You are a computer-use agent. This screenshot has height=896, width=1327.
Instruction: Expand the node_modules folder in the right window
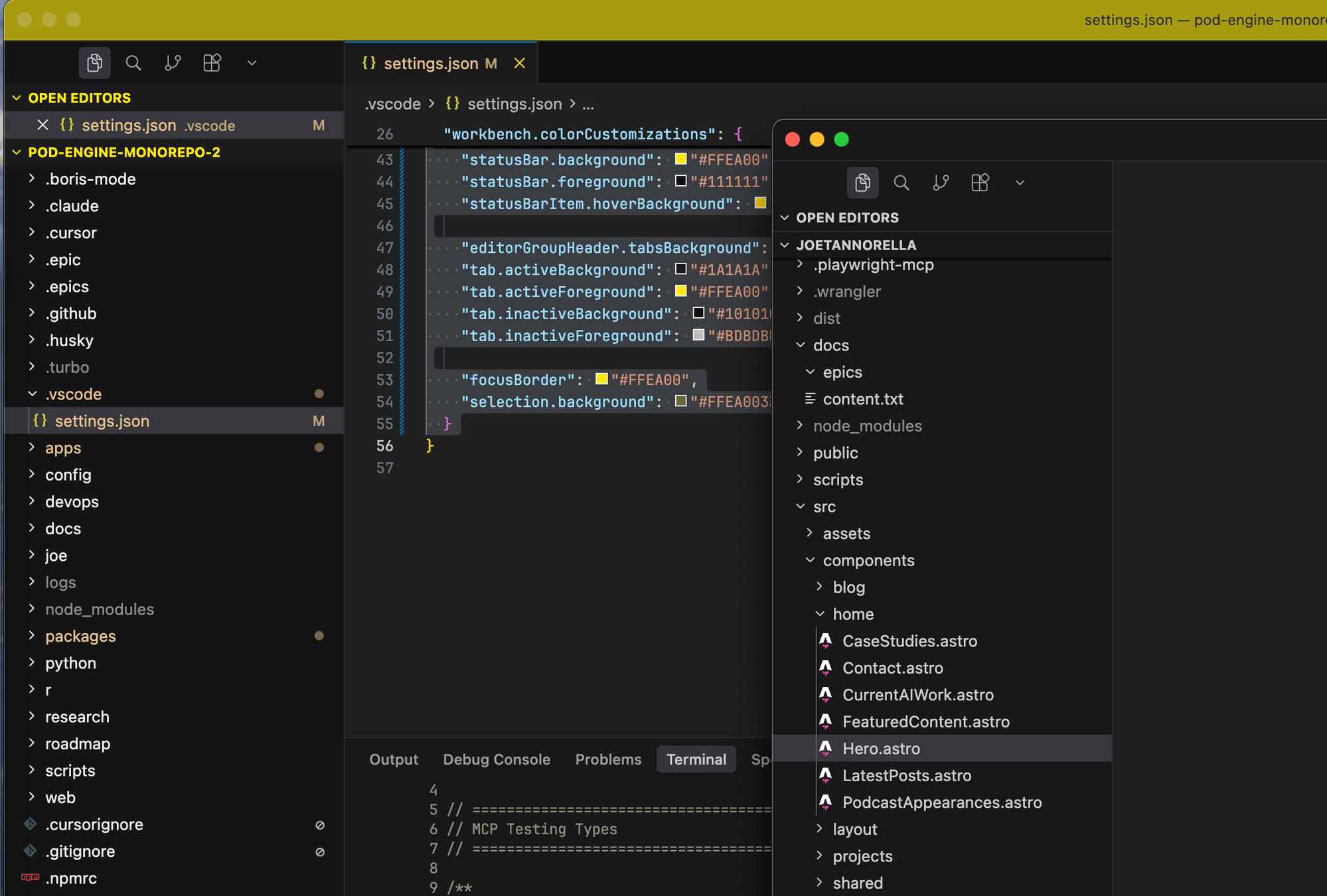coord(801,425)
